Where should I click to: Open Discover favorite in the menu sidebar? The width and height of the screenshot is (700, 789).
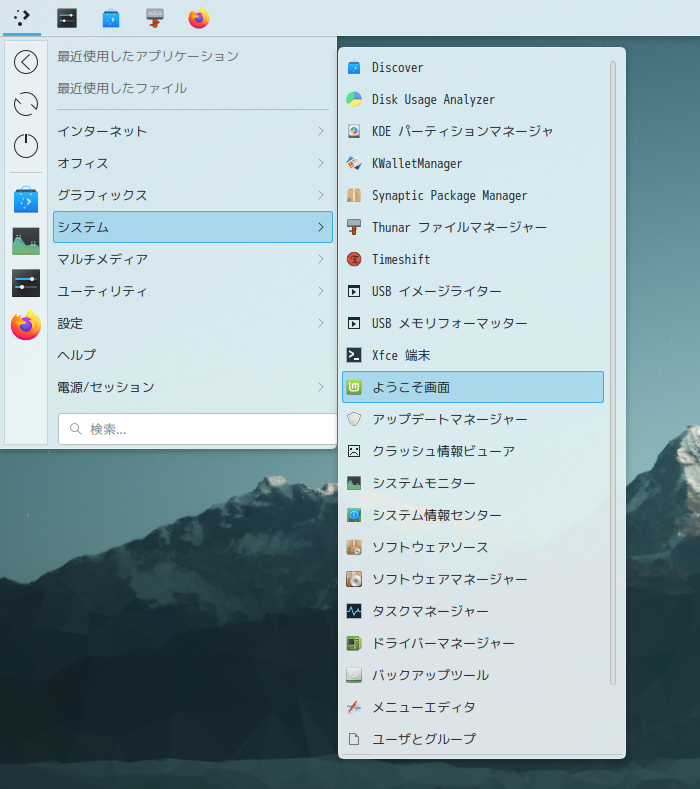click(x=26, y=199)
